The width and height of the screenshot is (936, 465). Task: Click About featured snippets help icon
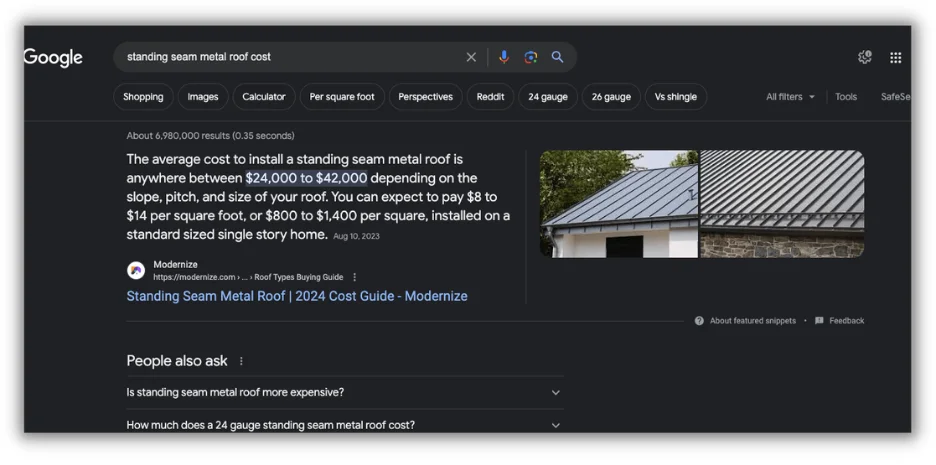tap(699, 321)
